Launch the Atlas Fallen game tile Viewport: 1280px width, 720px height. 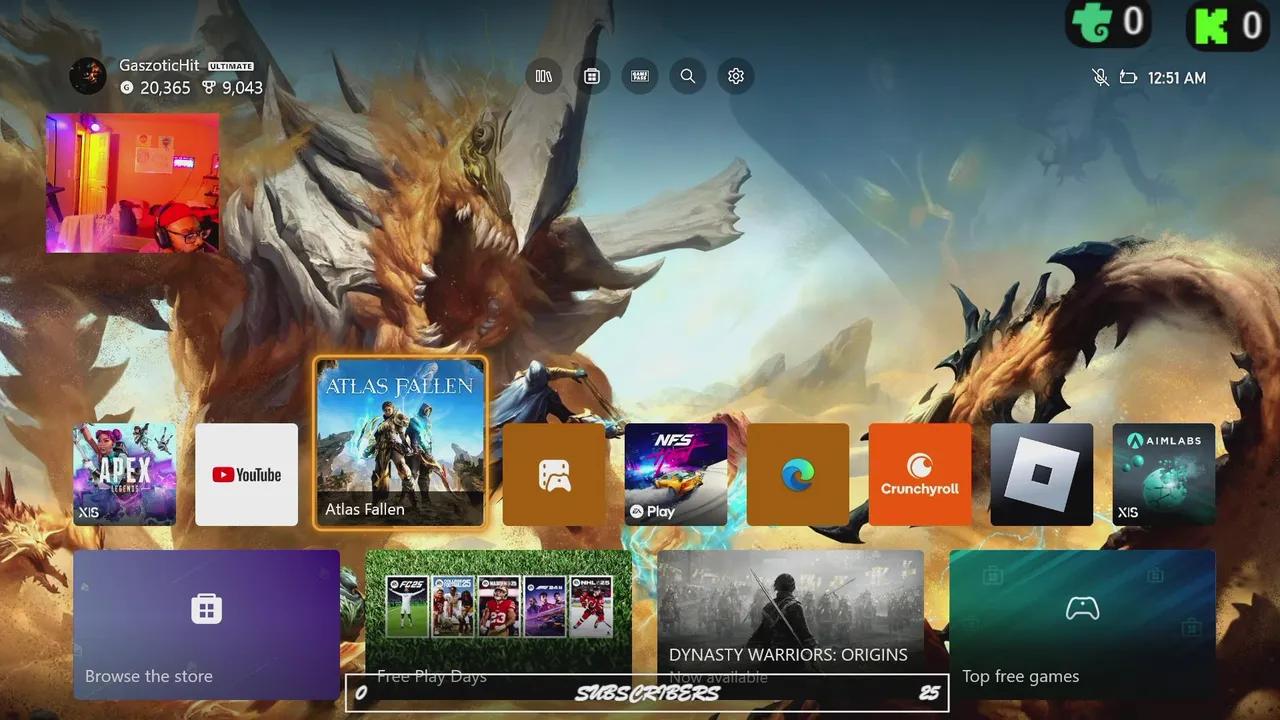[x=400, y=442]
